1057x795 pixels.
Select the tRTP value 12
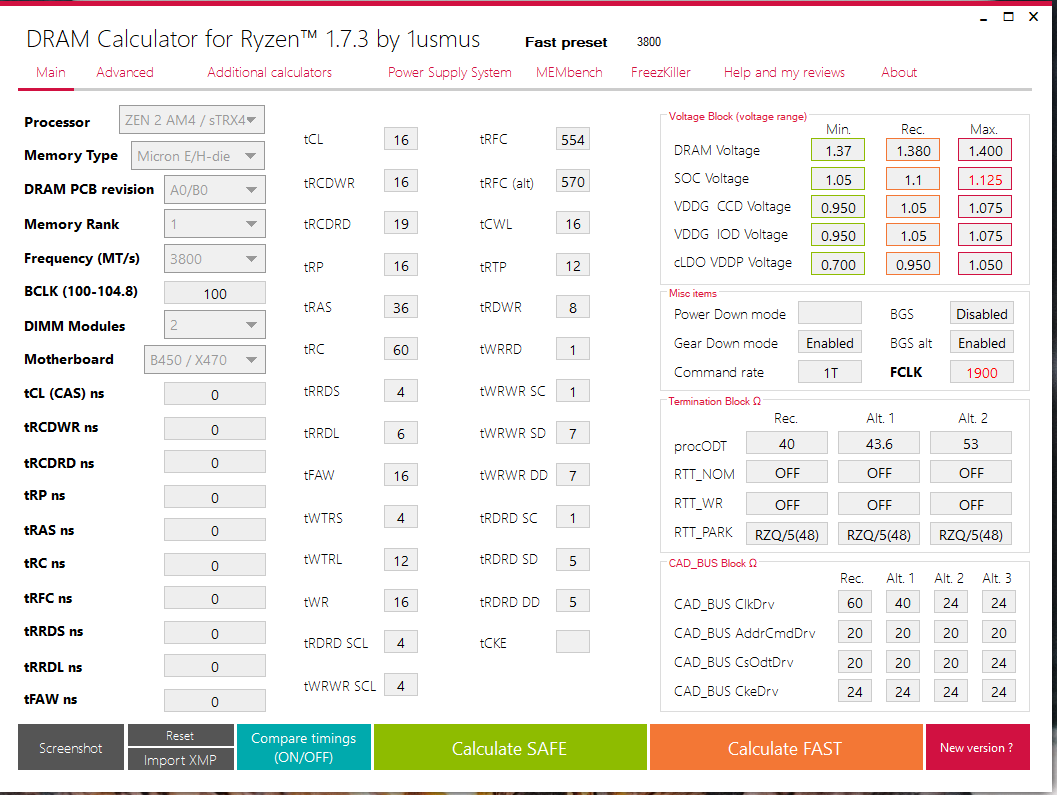(x=573, y=266)
